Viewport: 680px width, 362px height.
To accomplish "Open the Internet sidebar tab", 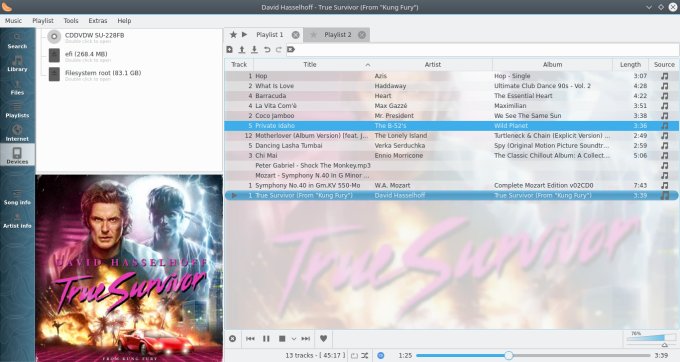I will [x=17, y=133].
